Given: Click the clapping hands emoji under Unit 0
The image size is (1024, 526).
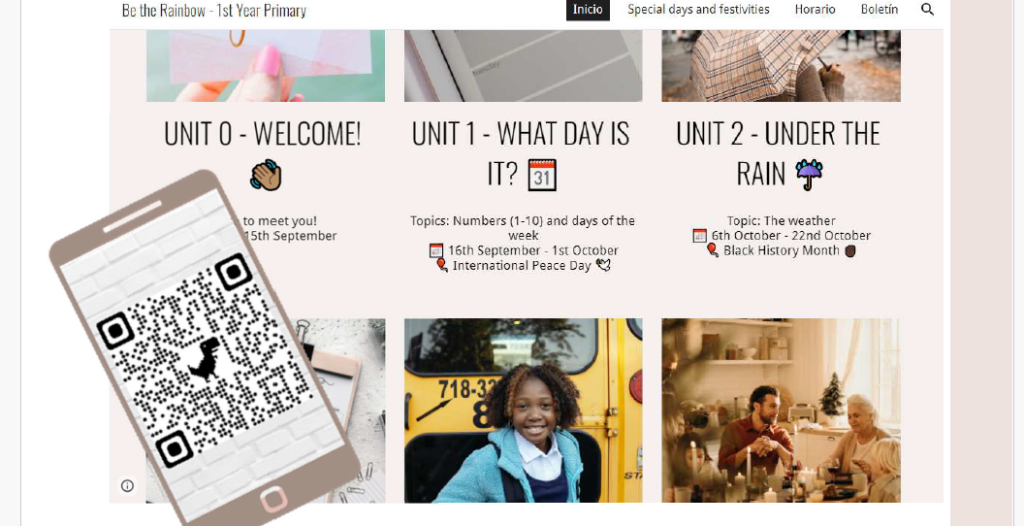Looking at the screenshot, I should click(266, 175).
